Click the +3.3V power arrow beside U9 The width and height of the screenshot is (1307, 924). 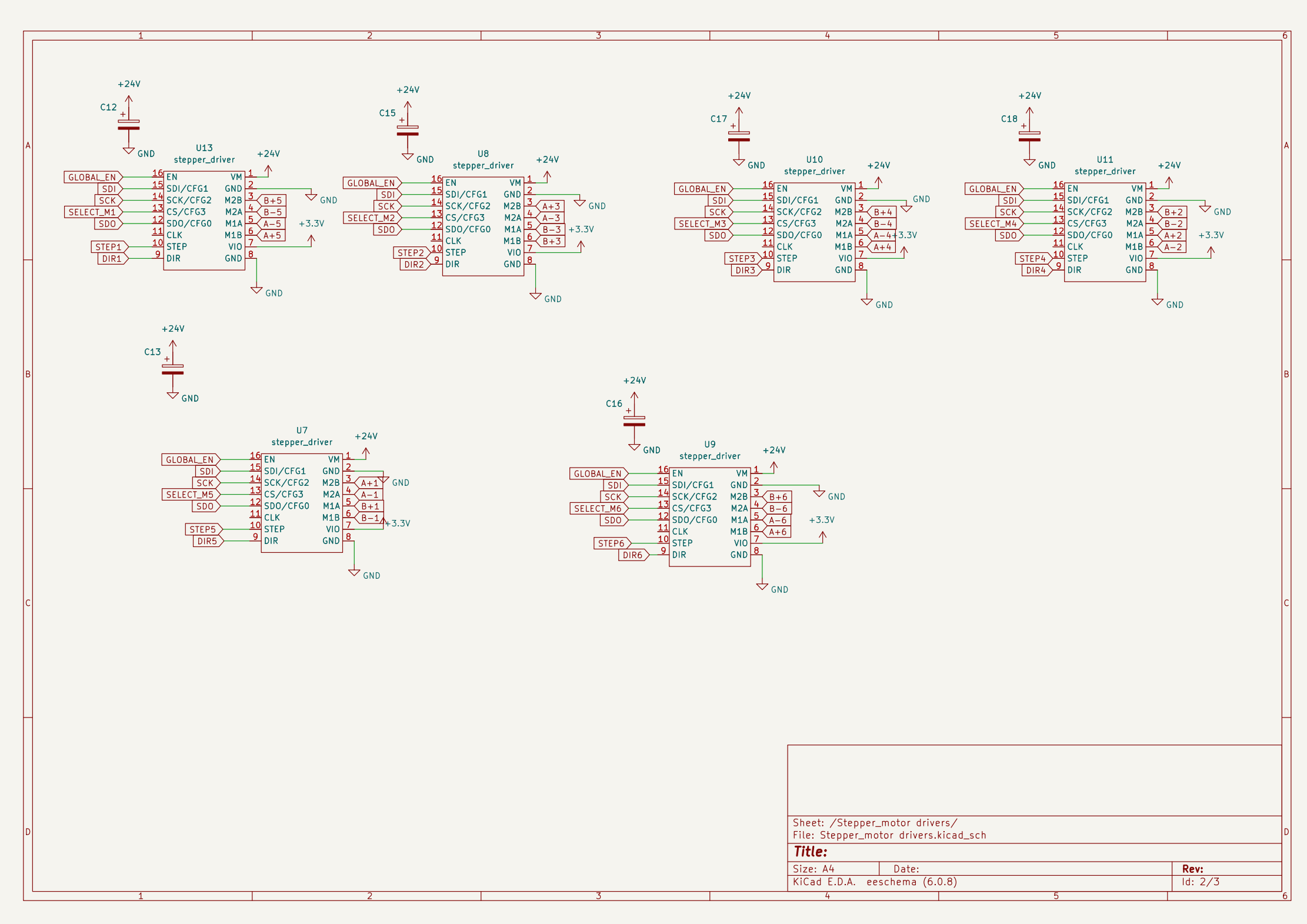(x=822, y=535)
